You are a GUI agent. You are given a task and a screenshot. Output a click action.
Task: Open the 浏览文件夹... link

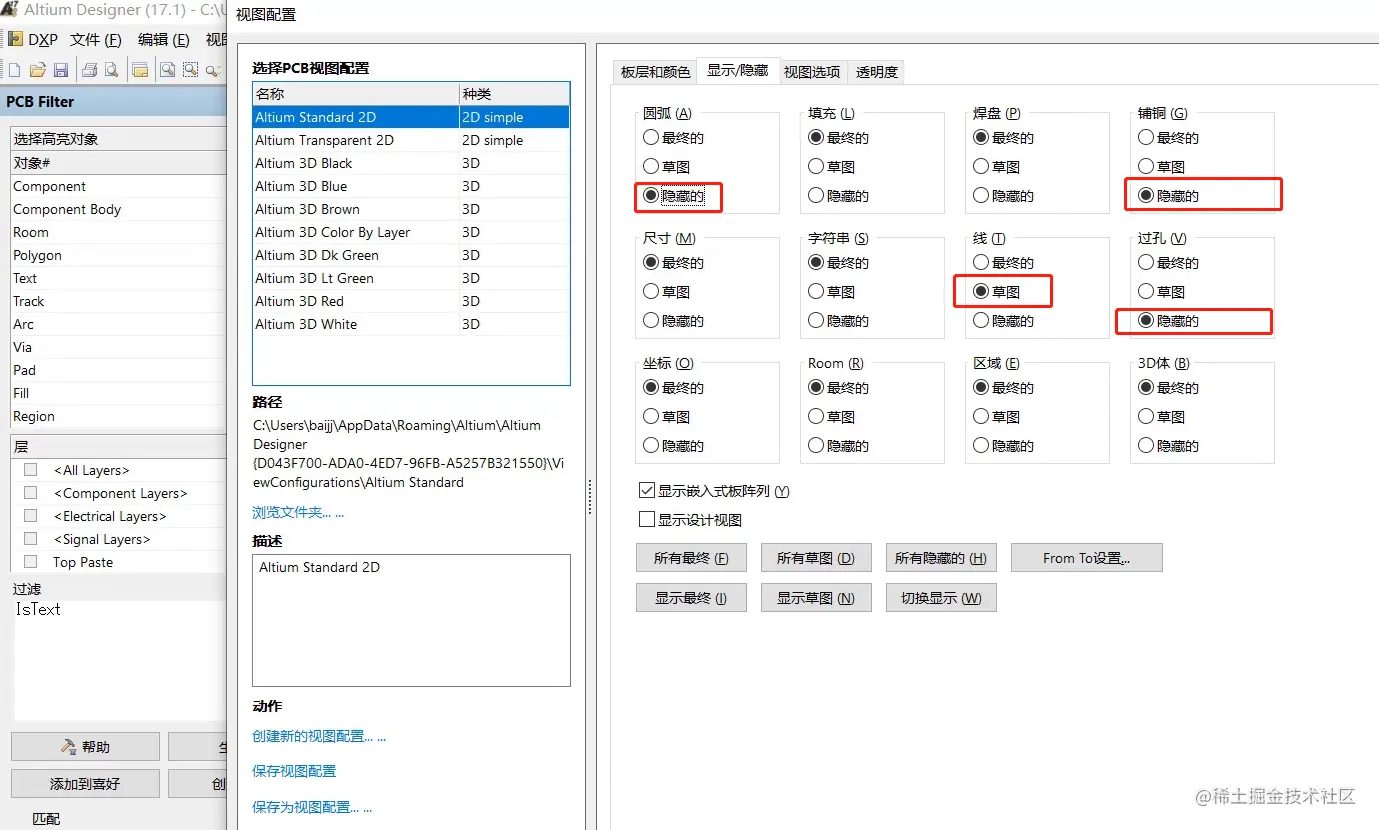point(298,512)
